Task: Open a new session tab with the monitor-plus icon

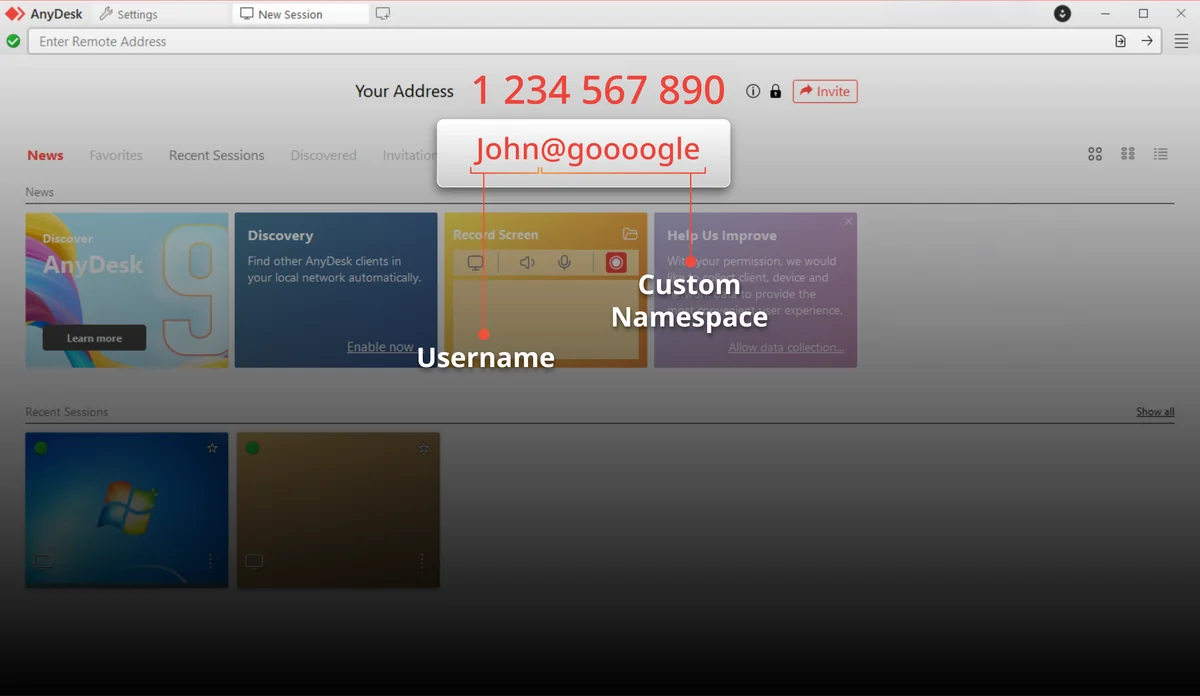Action: point(383,14)
